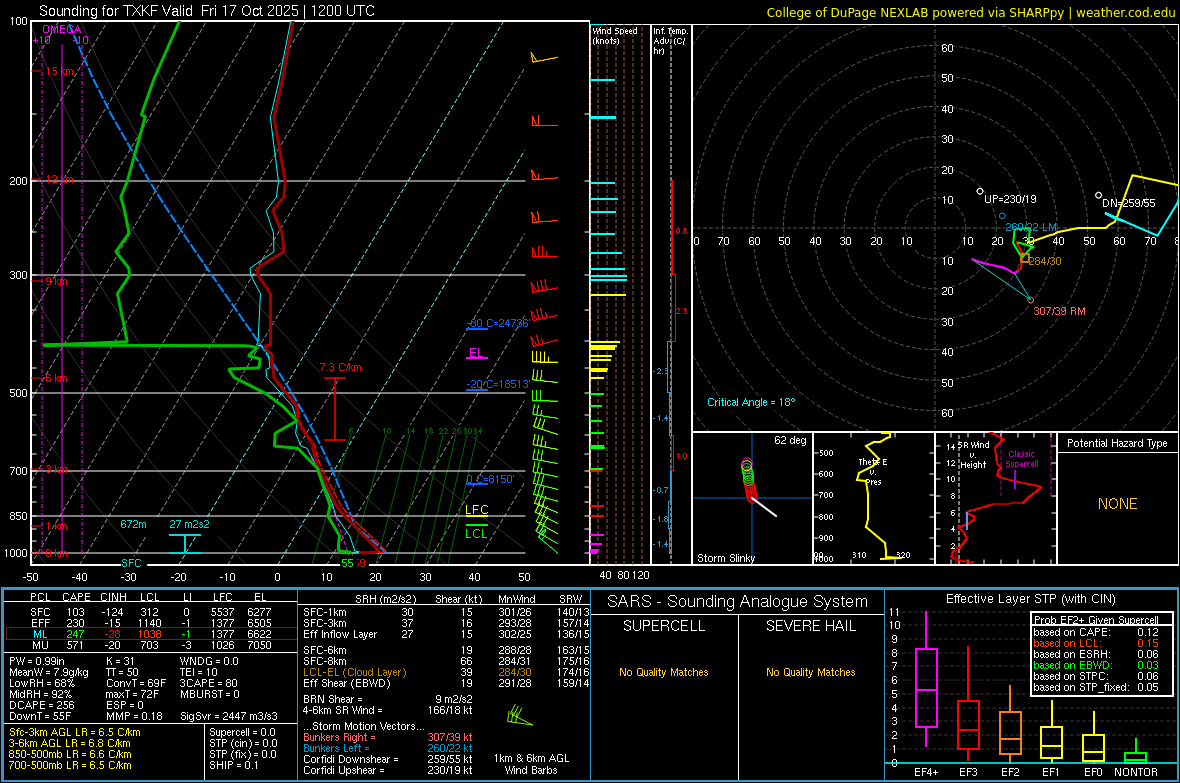Click the 12 km height marker
Screen dimensions: 1180x783
[59, 179]
